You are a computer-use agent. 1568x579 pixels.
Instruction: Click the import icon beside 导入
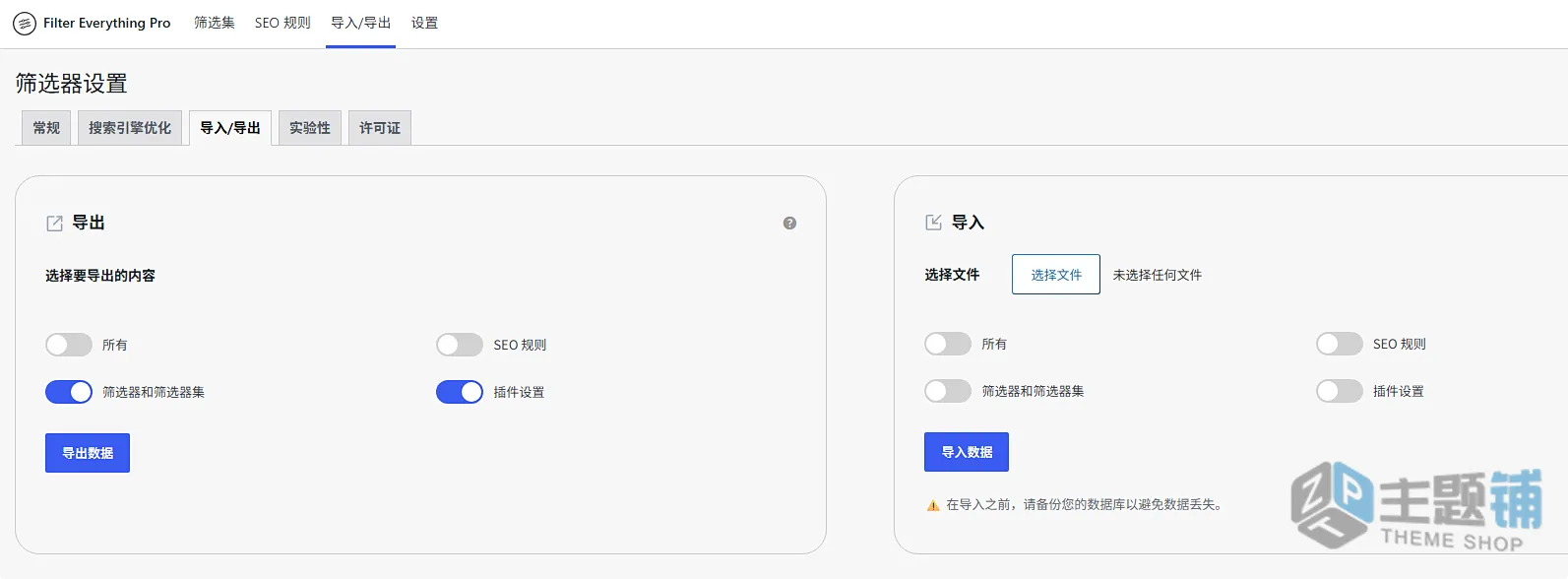pyautogui.click(x=934, y=223)
